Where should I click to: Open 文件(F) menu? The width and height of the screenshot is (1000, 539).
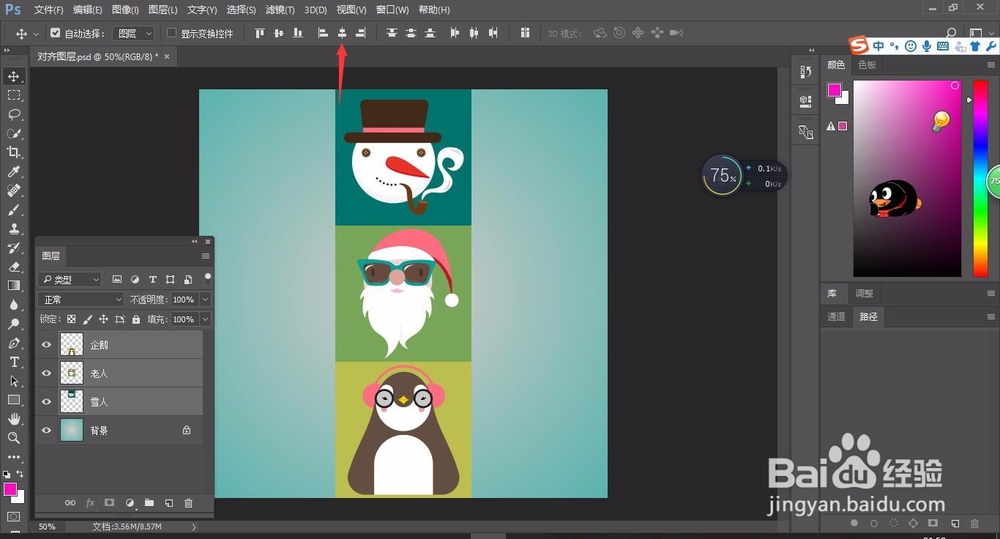coord(48,10)
